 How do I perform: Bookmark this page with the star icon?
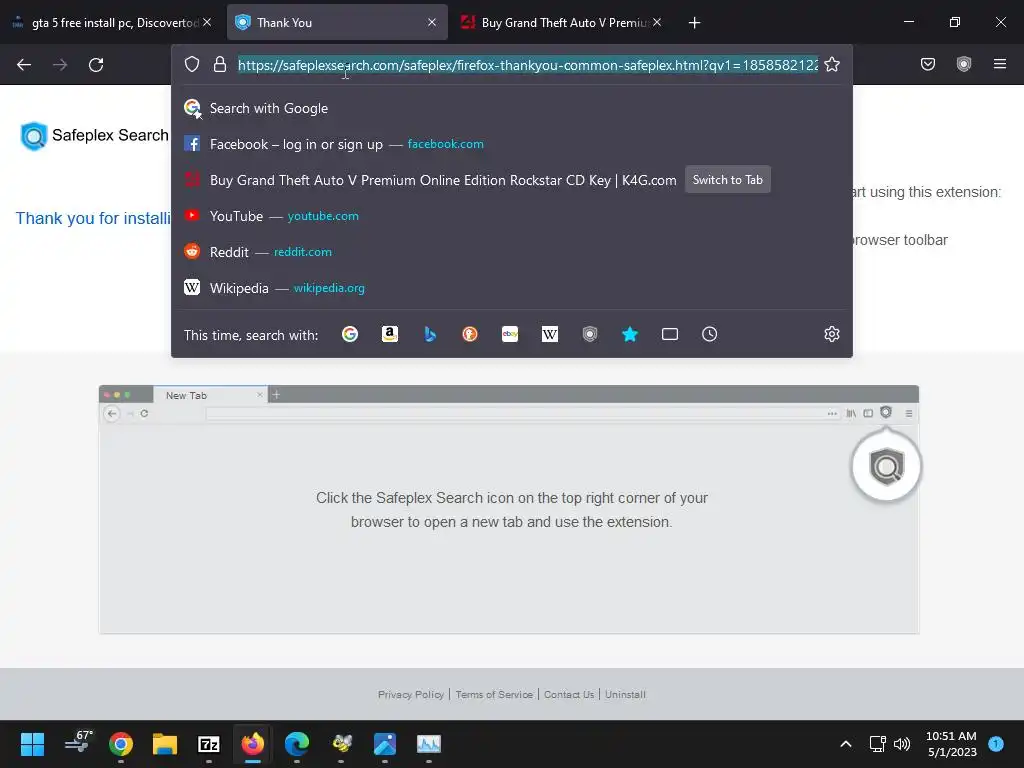click(x=831, y=64)
